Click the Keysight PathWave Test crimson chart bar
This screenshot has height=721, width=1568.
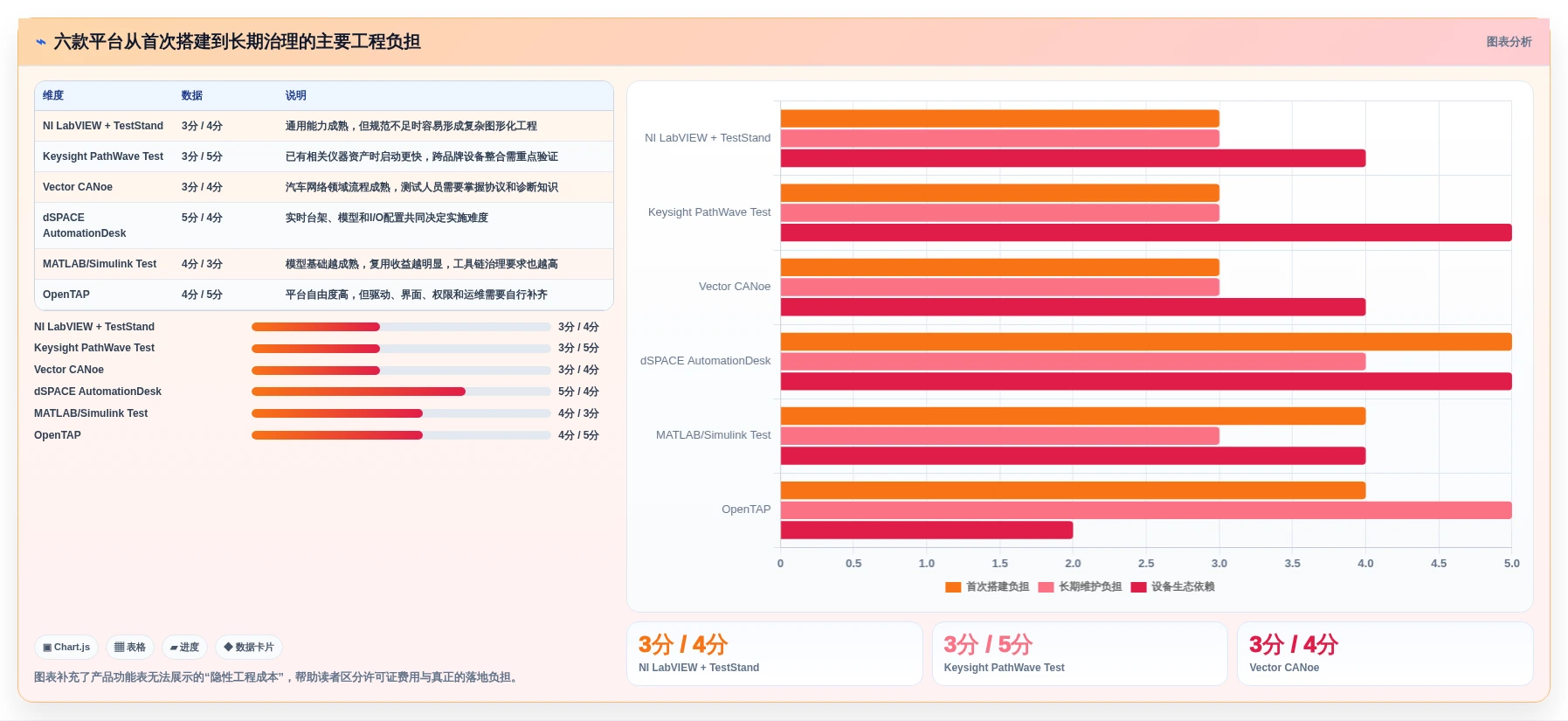[x=1146, y=232]
